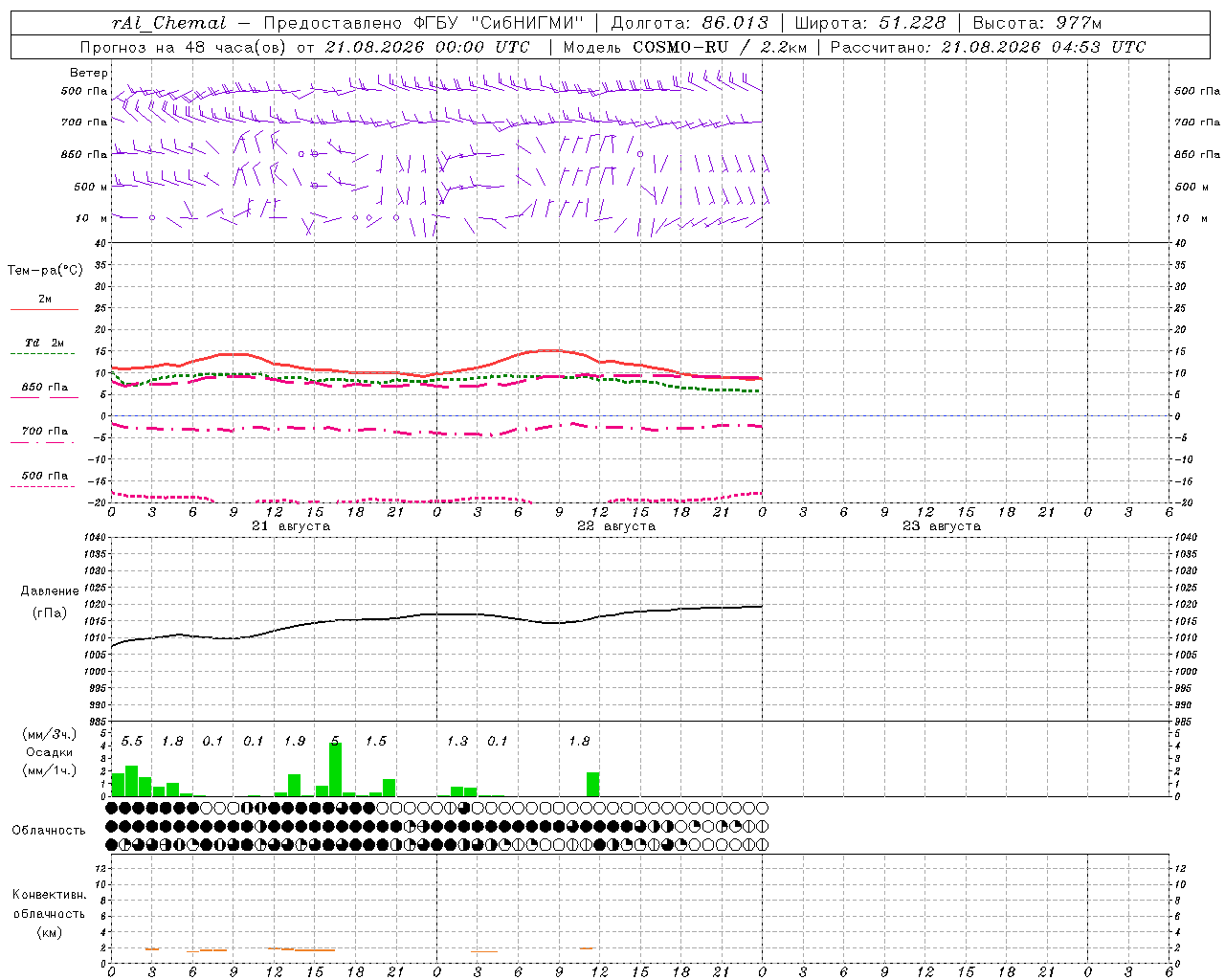Viewport: 1225px width, 980px height.
Task: Click the Давление (гПа) axis label
Action: pyautogui.click(x=50, y=602)
